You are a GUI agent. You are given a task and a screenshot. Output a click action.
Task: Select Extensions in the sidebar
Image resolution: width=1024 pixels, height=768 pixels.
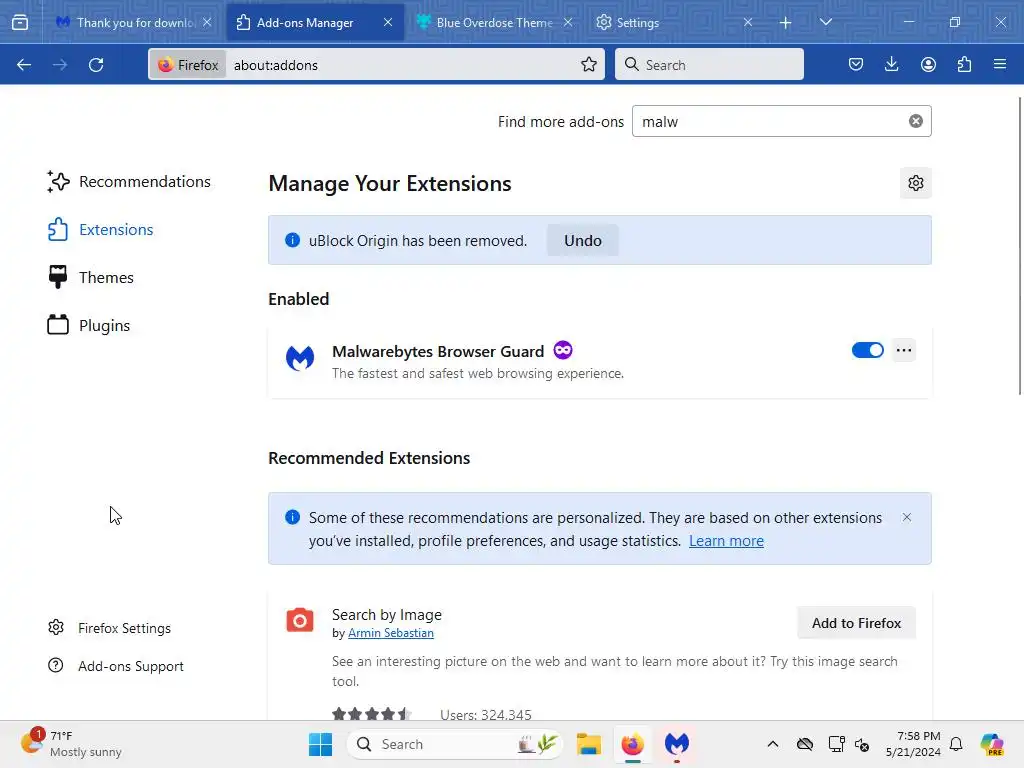(101, 229)
